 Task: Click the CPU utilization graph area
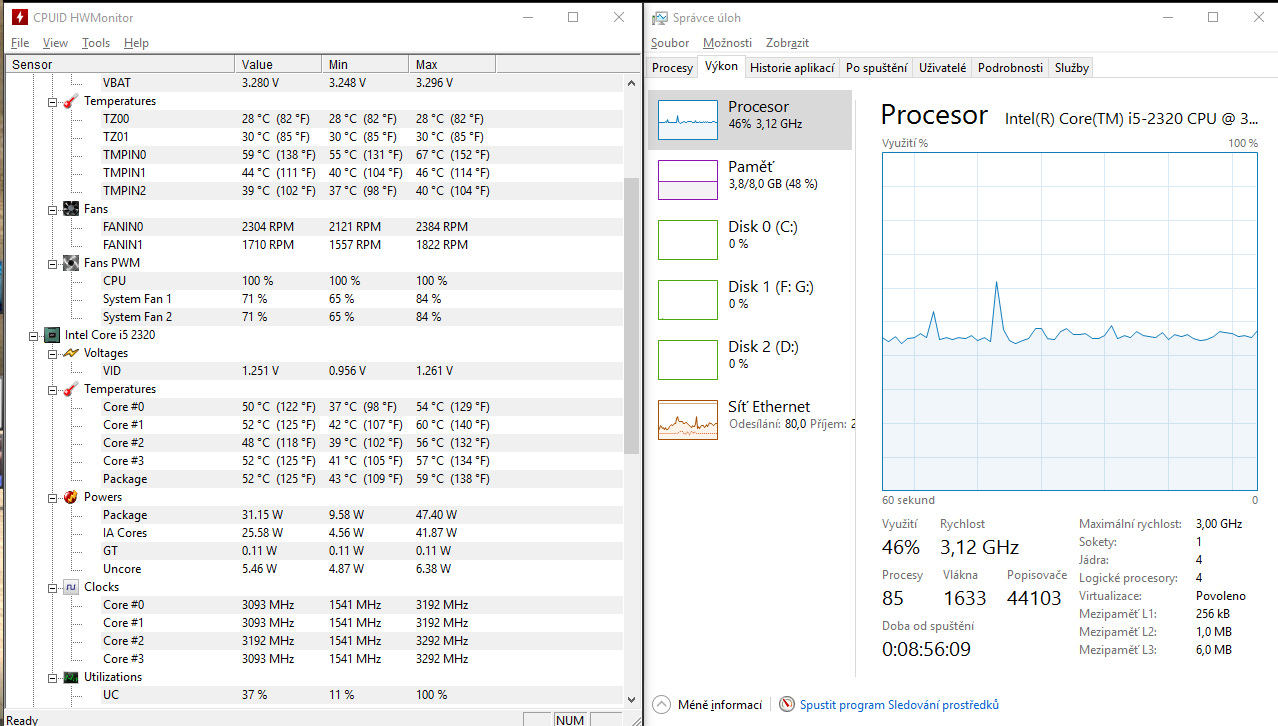pyautogui.click(x=1070, y=320)
